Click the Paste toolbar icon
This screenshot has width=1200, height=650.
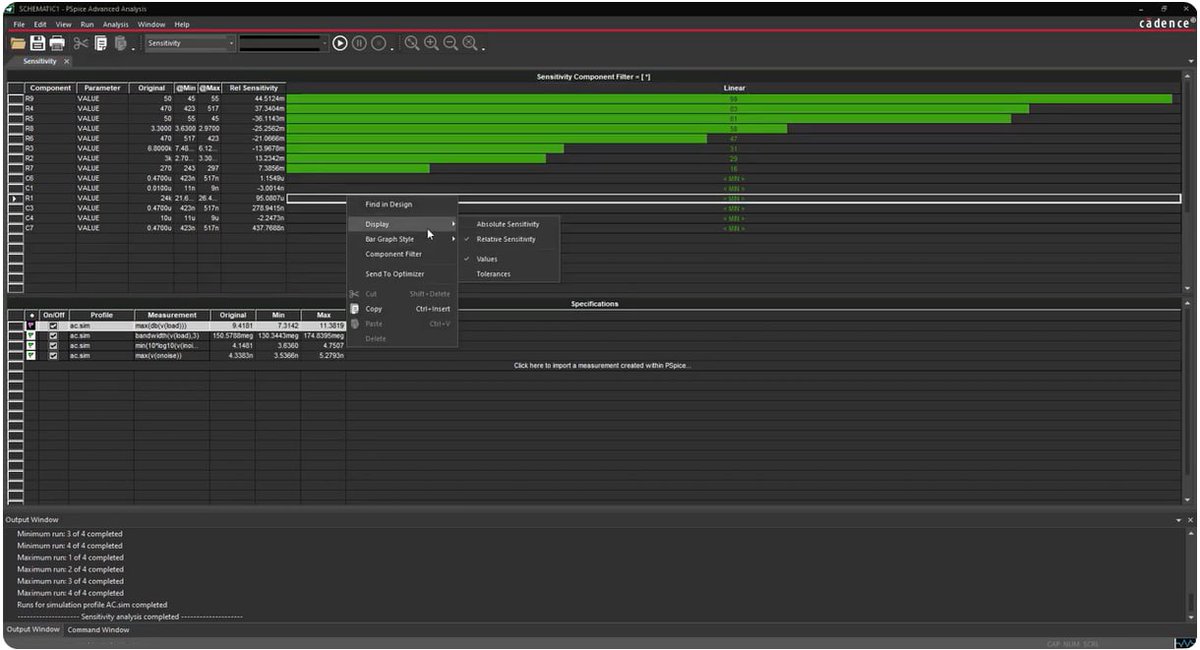pos(121,43)
